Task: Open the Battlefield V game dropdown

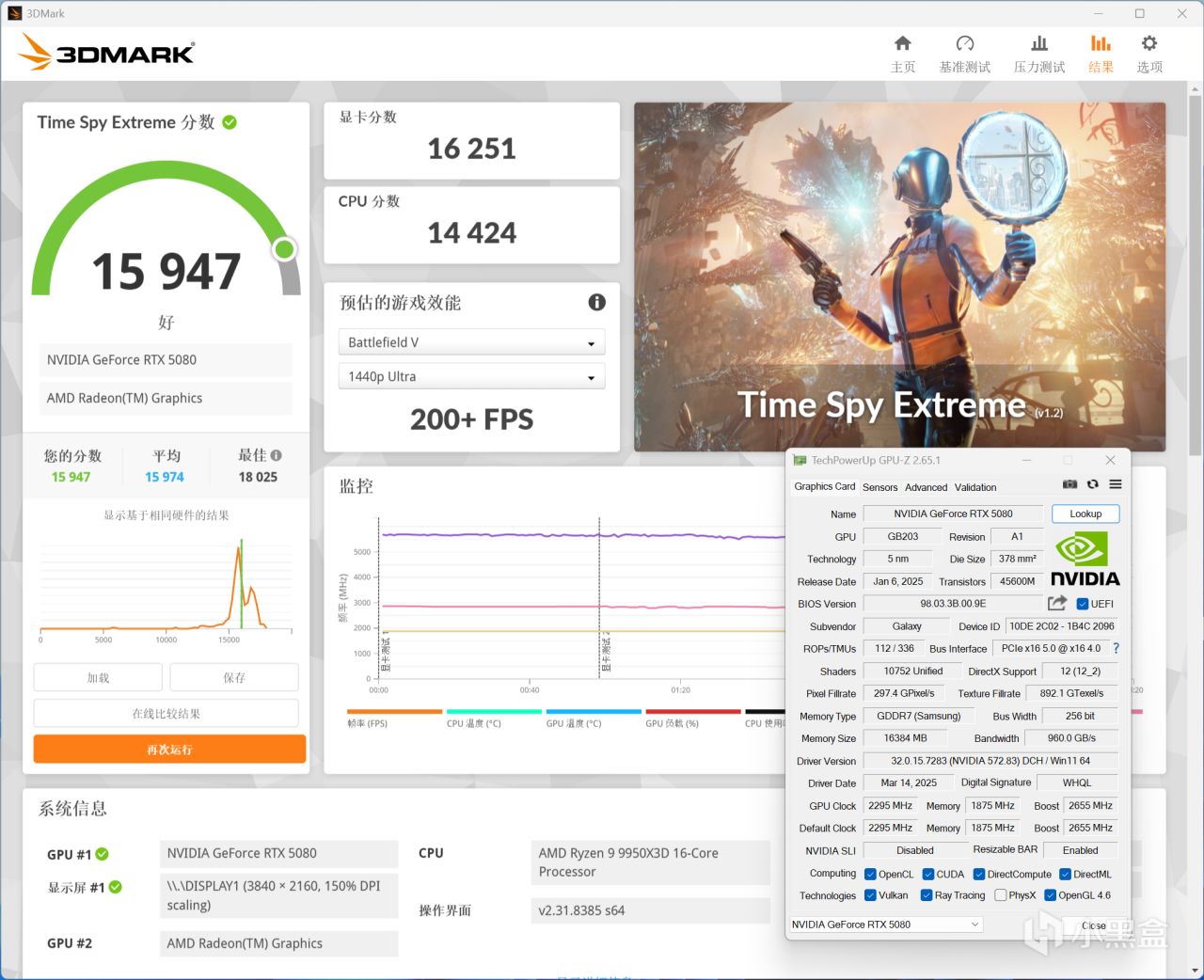Action: point(471,342)
